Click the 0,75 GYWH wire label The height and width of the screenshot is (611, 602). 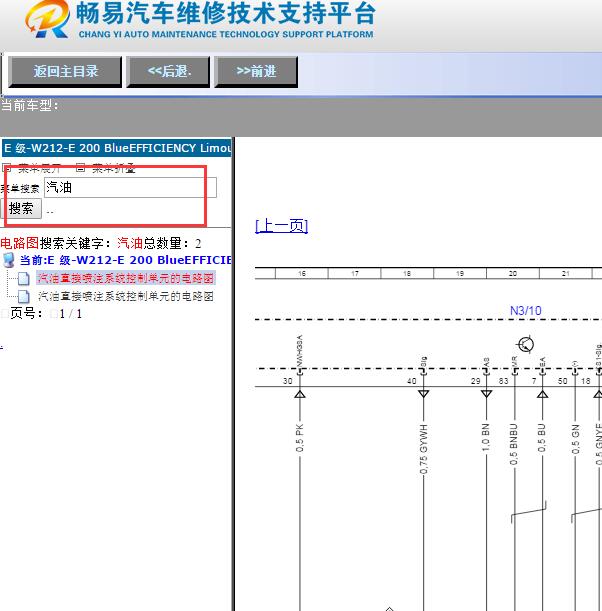(x=424, y=449)
